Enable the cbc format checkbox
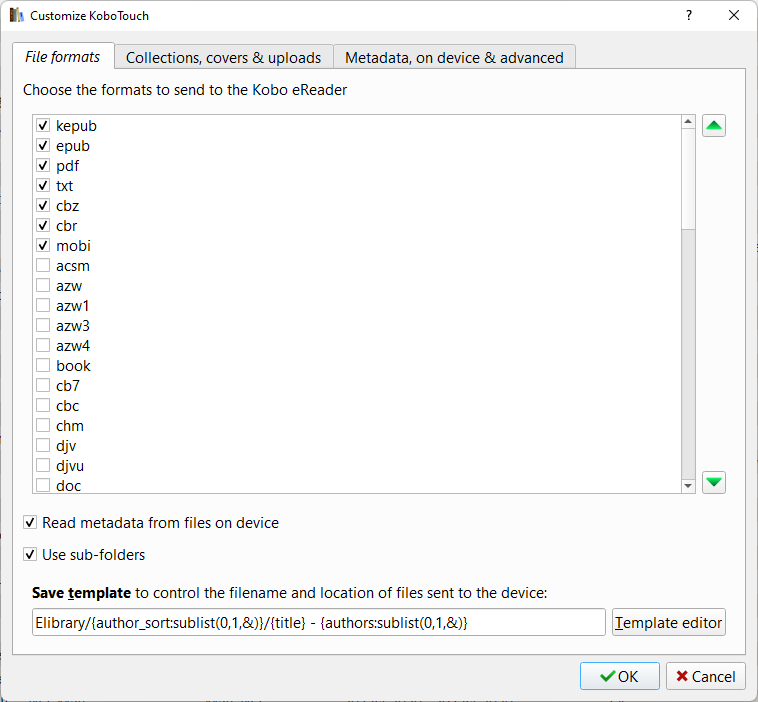This screenshot has width=758, height=702. tap(43, 406)
